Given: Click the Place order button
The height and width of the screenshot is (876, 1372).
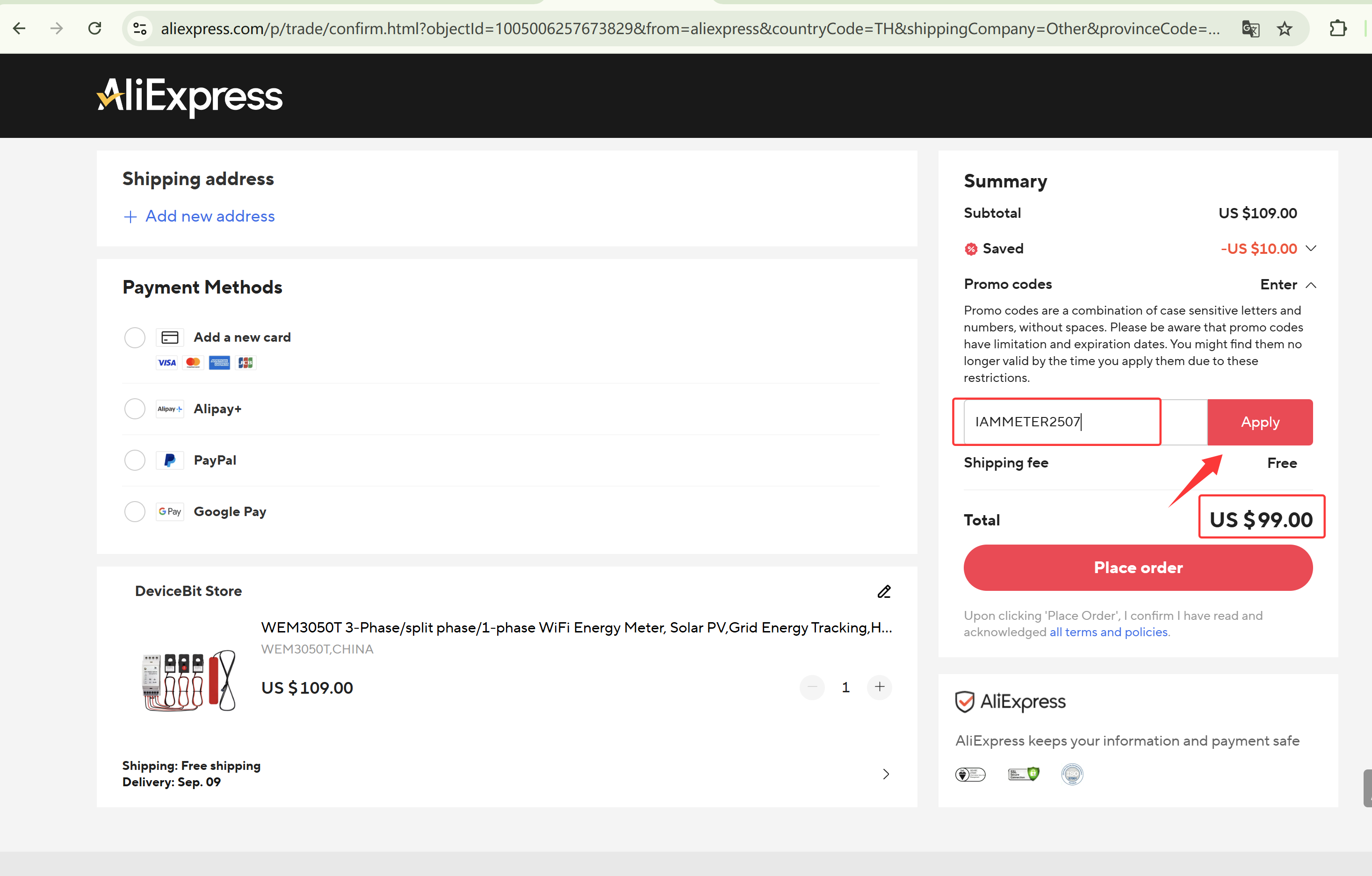Looking at the screenshot, I should (1138, 568).
